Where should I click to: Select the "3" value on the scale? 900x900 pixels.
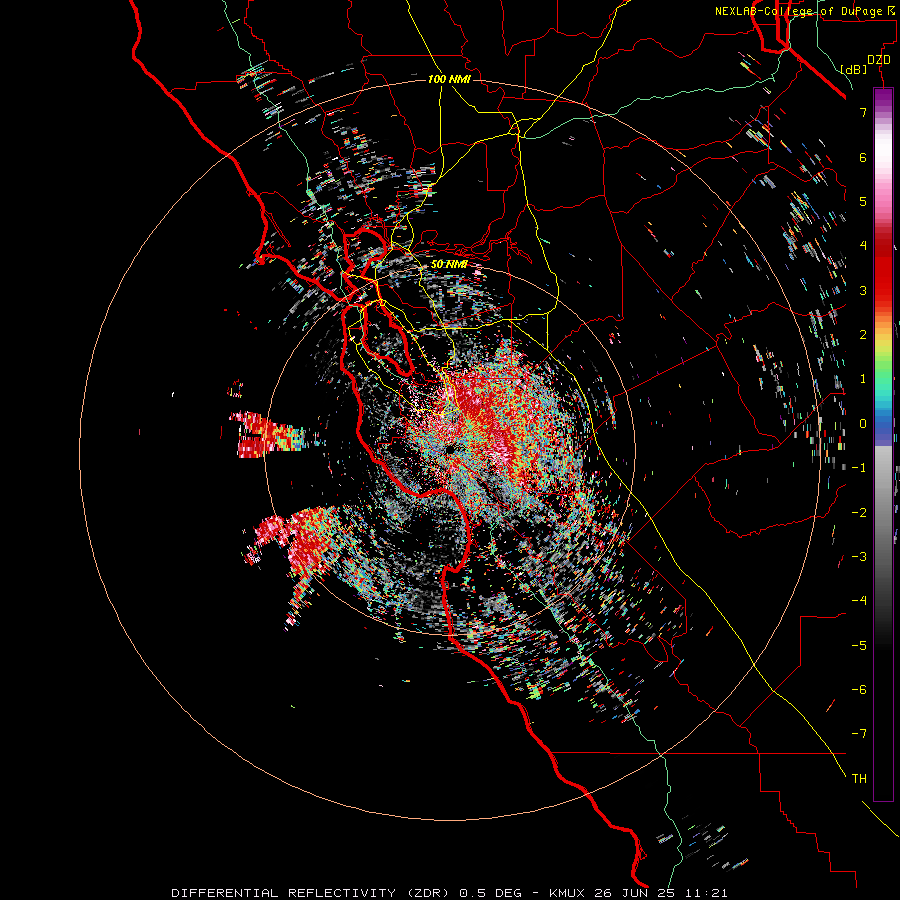(x=863, y=290)
